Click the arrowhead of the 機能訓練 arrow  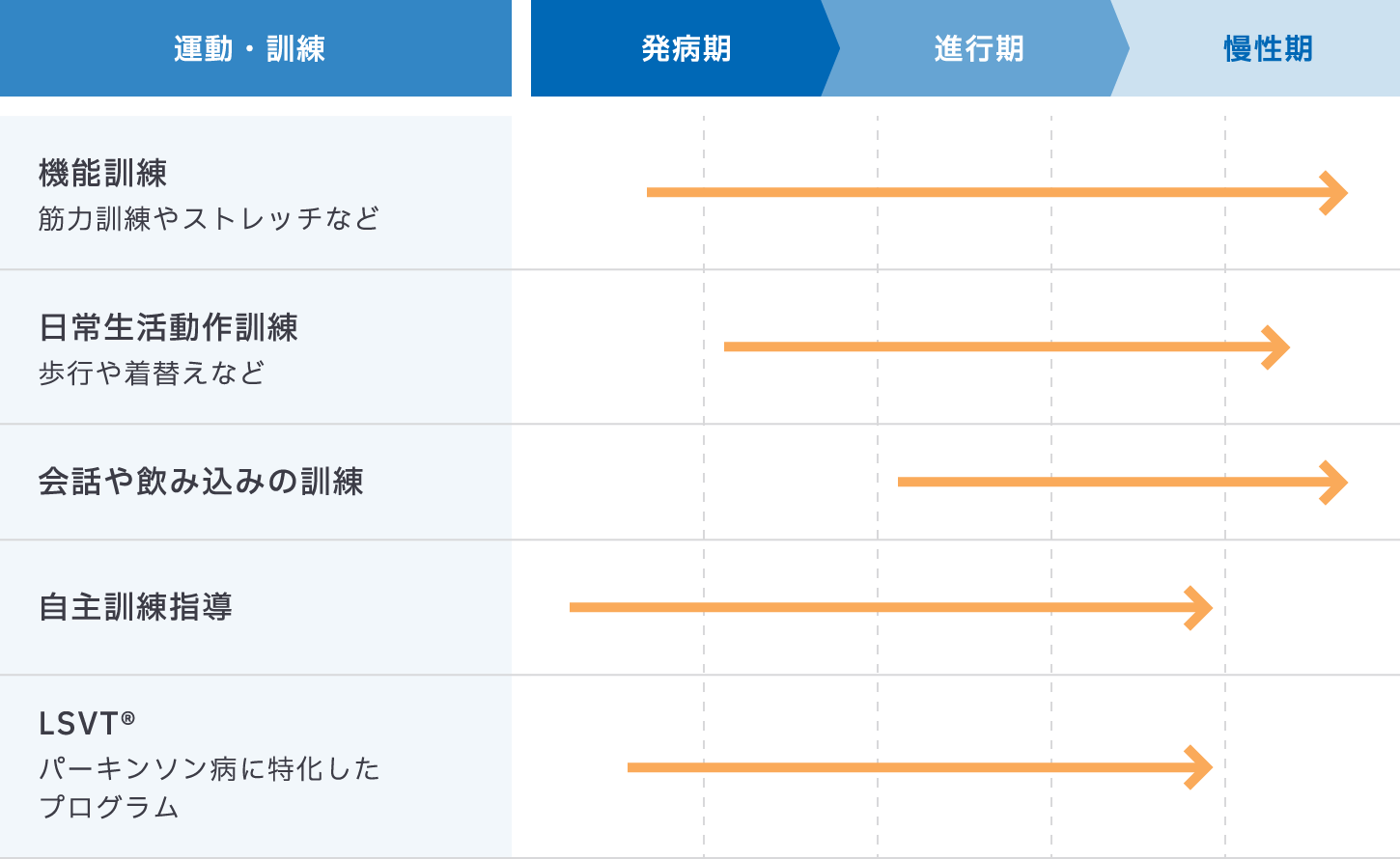click(1336, 192)
